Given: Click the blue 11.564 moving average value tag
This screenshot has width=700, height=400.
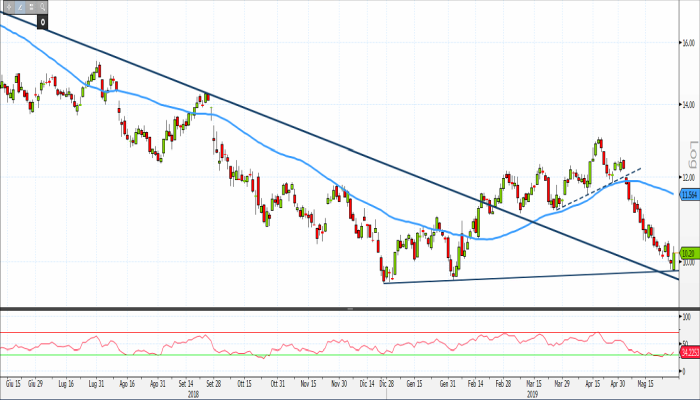Looking at the screenshot, I should click(690, 195).
